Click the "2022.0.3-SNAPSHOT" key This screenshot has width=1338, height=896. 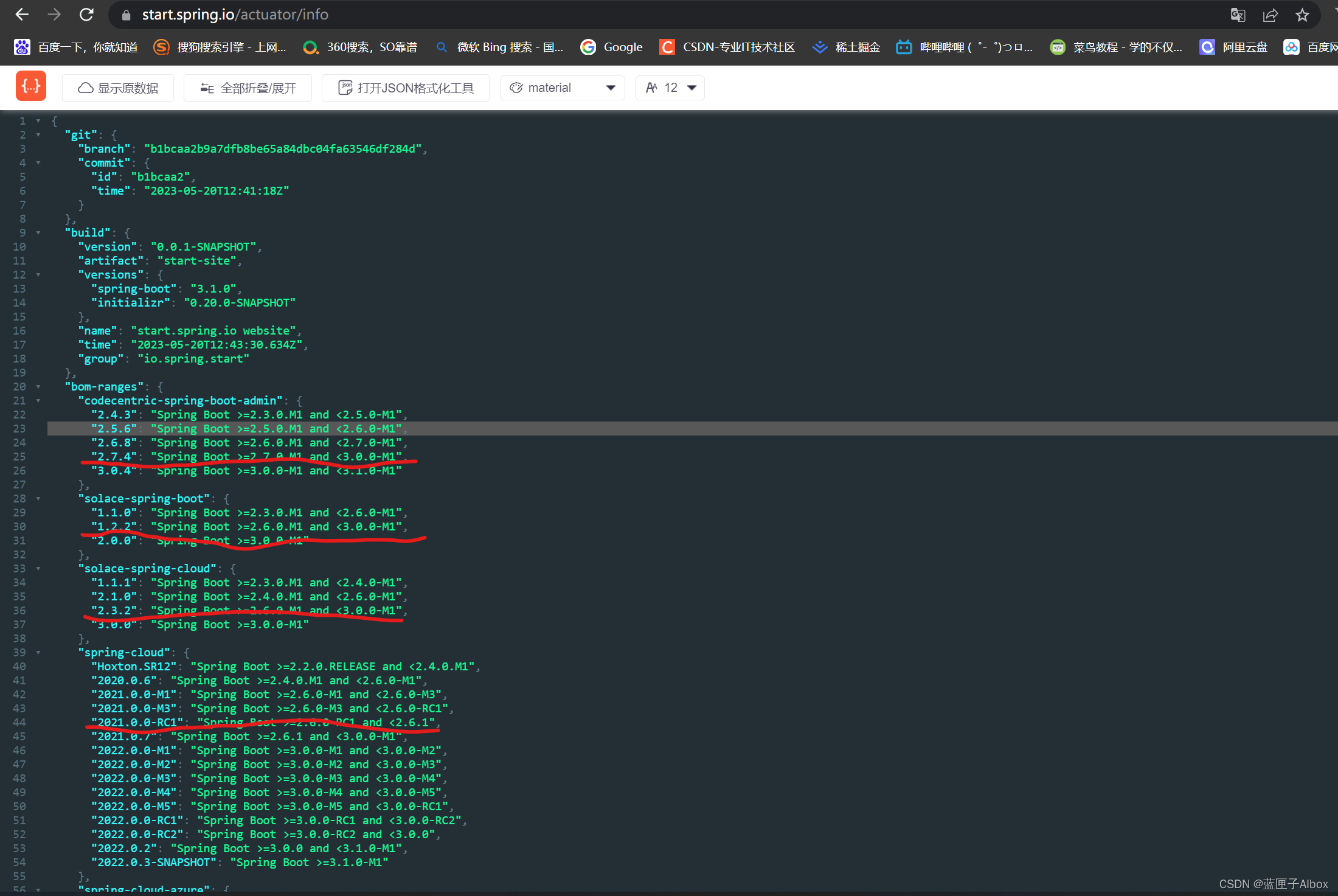pos(154,863)
